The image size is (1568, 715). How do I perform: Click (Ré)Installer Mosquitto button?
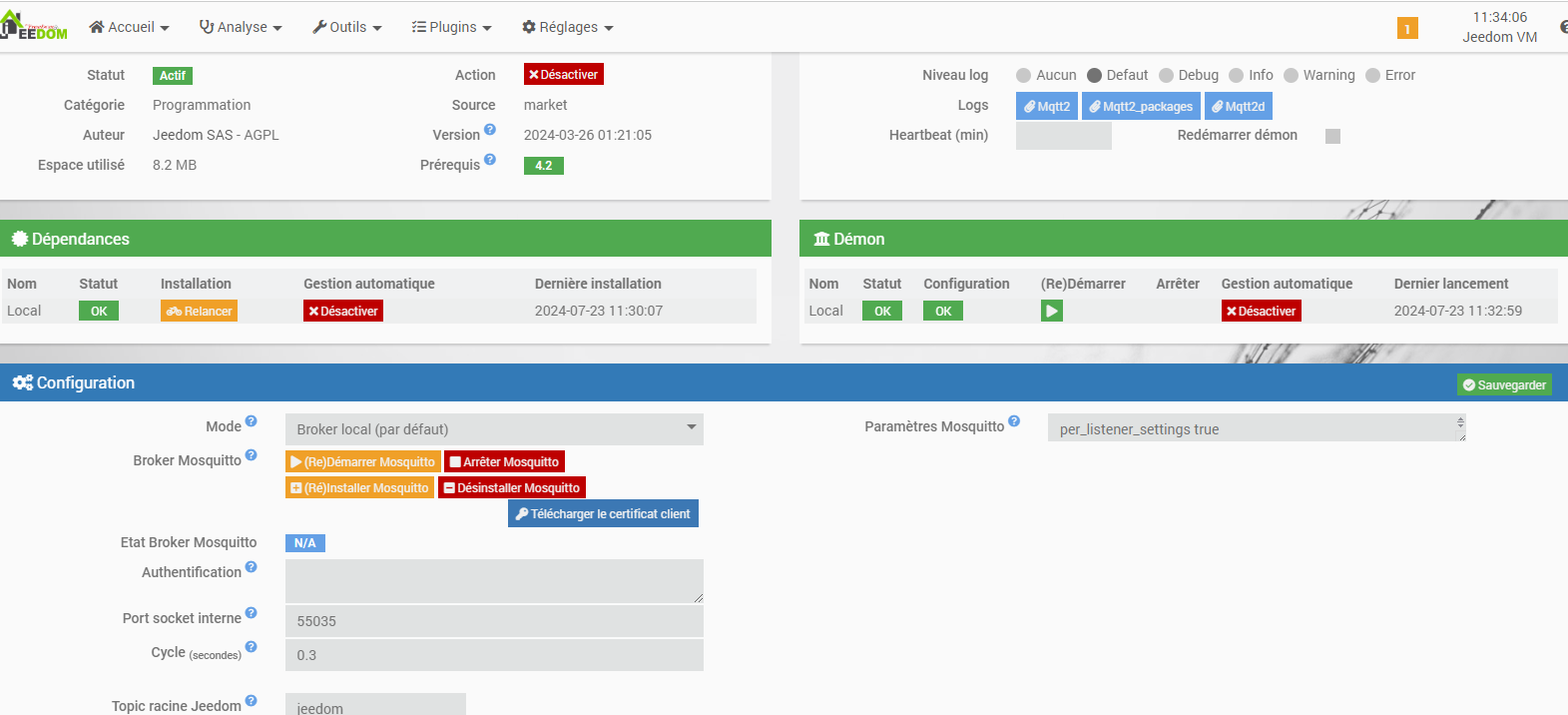point(360,488)
